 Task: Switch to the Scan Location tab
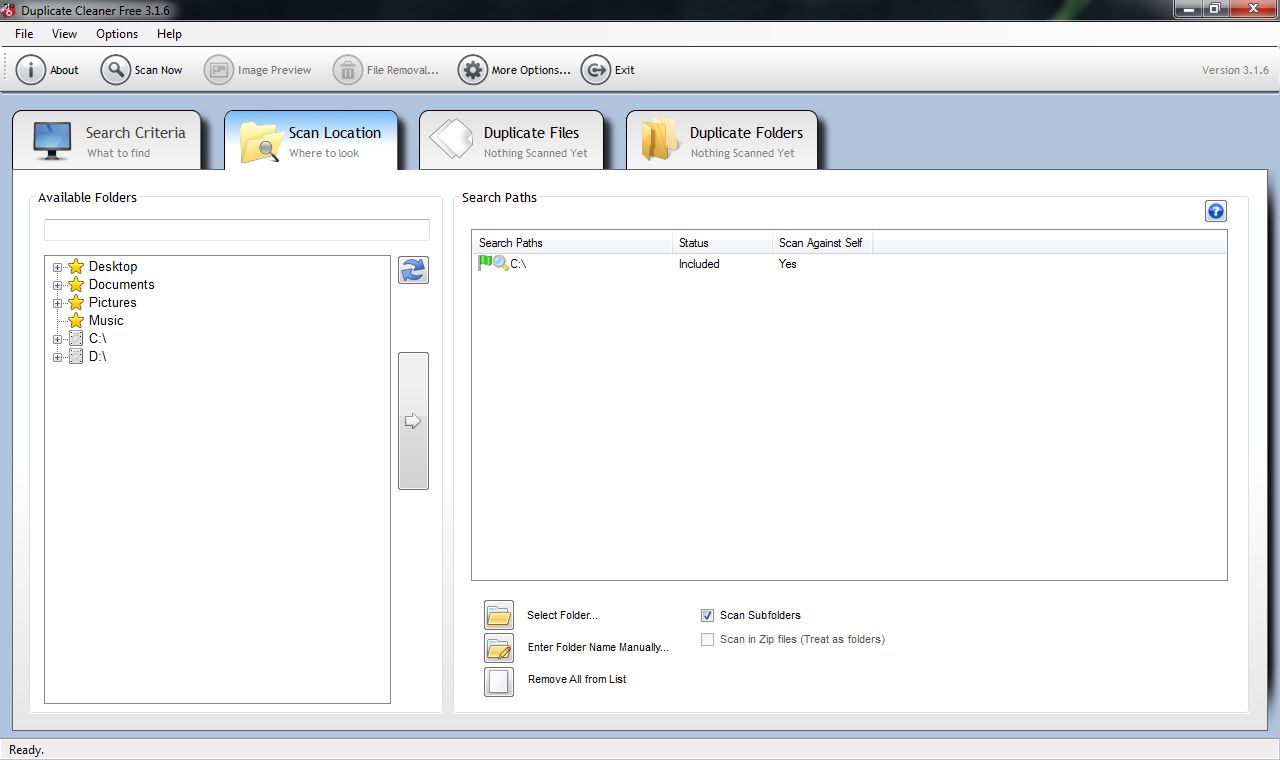[x=311, y=141]
